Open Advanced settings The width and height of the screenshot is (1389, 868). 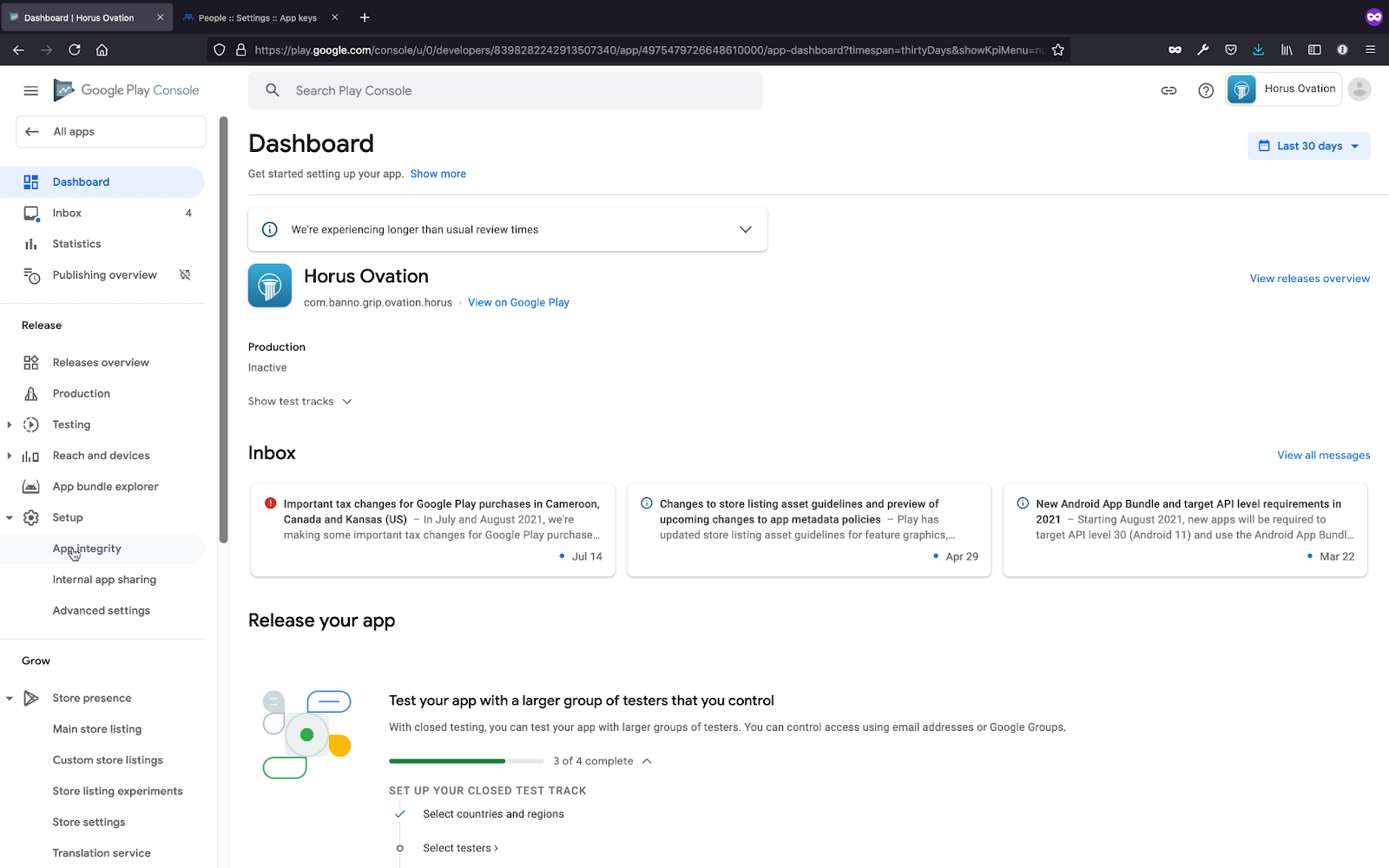pyautogui.click(x=102, y=611)
